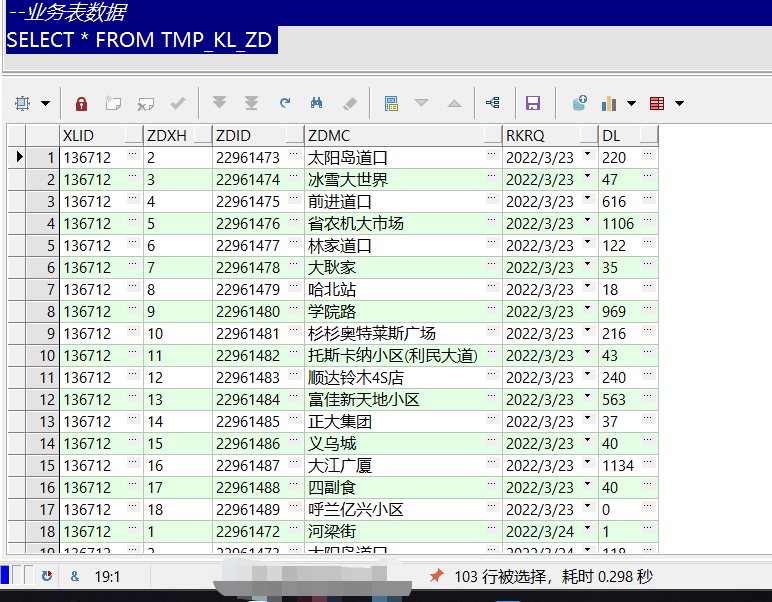This screenshot has width=772, height=602.
Task: Fetch last page with double down arrow
Action: pyautogui.click(x=252, y=103)
